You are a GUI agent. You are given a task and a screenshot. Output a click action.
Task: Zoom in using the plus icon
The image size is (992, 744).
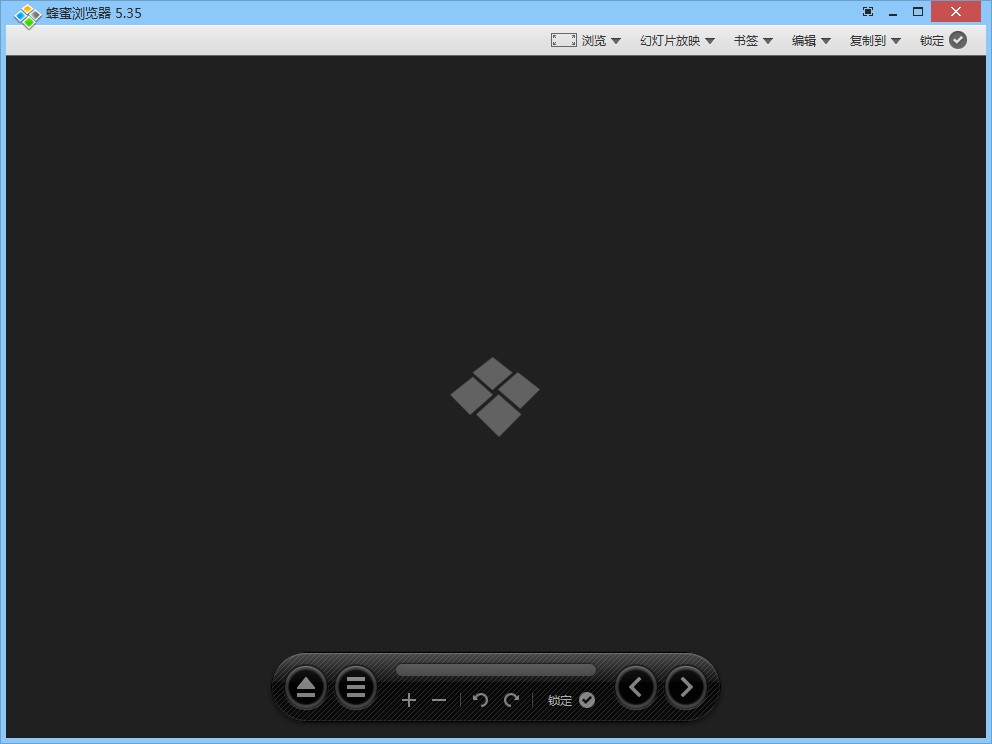[x=409, y=700]
